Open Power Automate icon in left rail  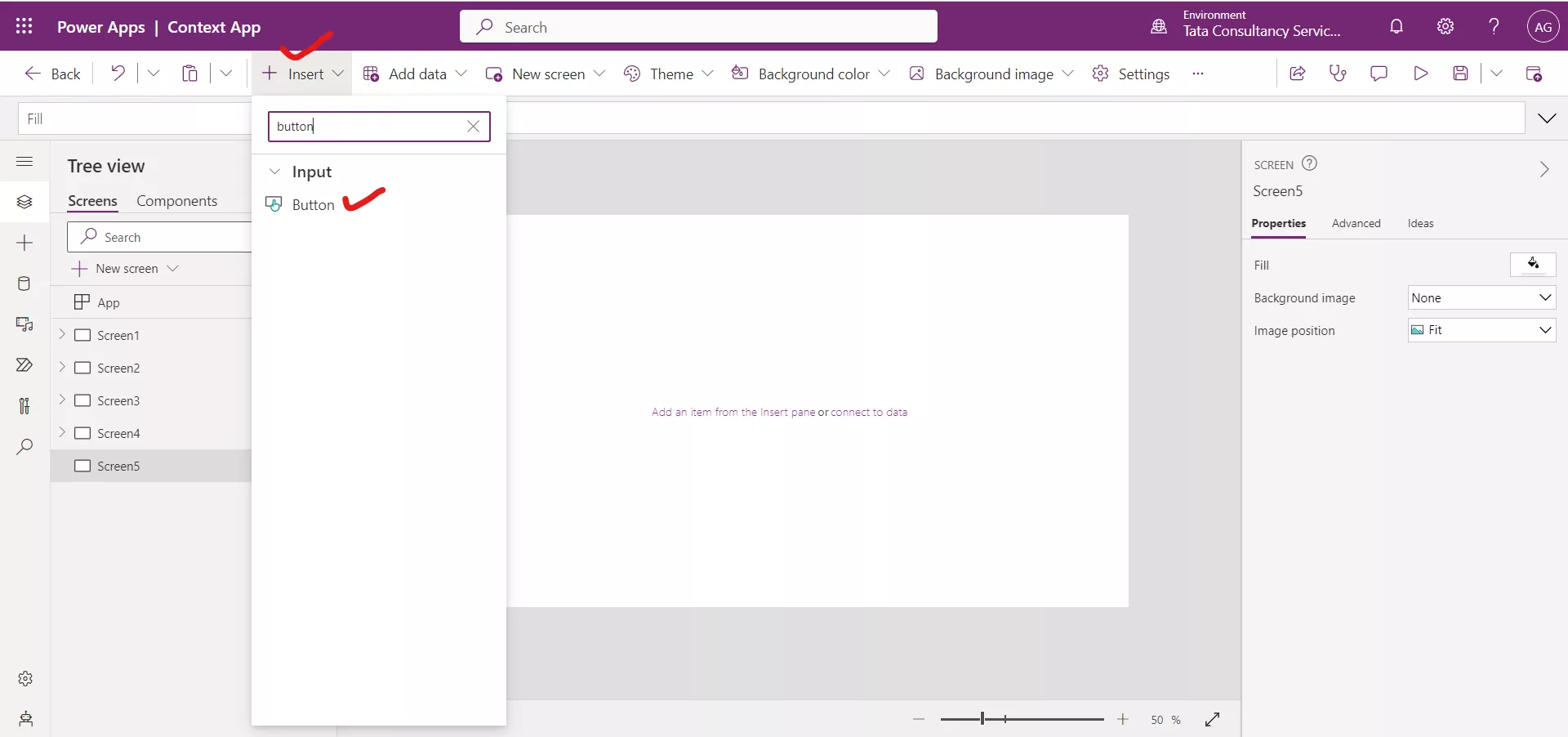tap(24, 365)
